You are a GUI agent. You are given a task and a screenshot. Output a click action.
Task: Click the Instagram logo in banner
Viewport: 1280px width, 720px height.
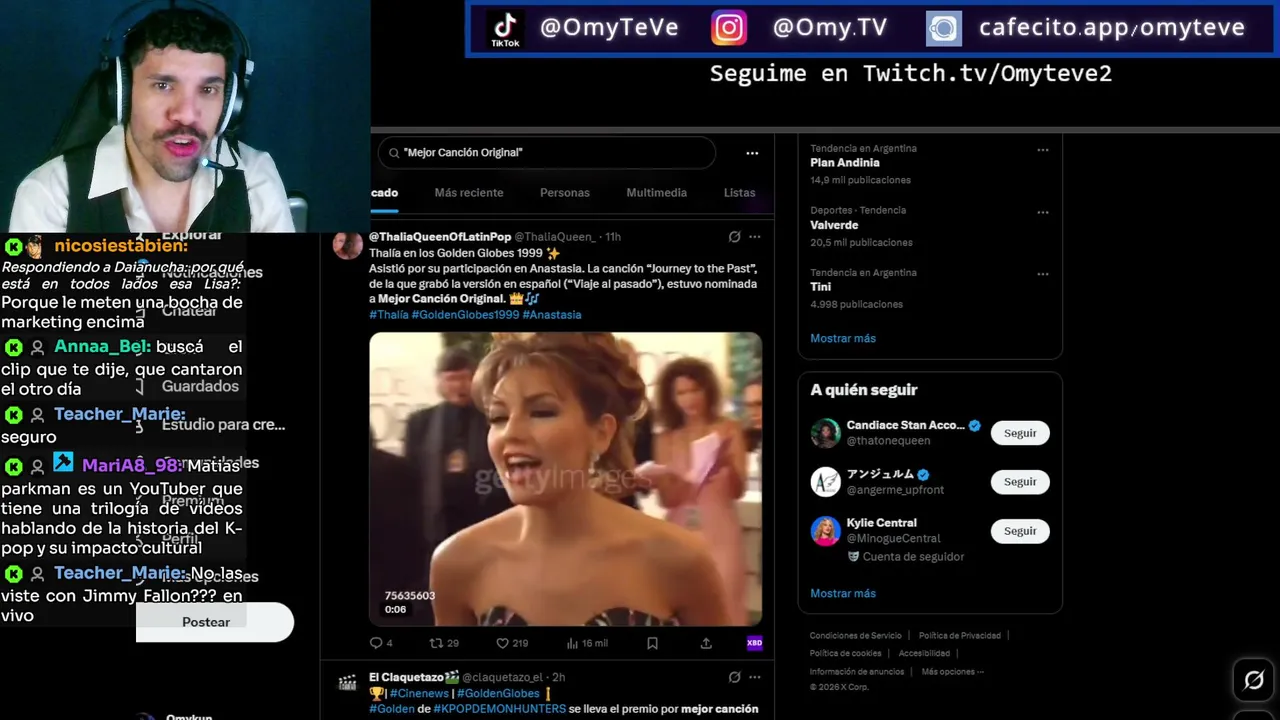click(729, 28)
